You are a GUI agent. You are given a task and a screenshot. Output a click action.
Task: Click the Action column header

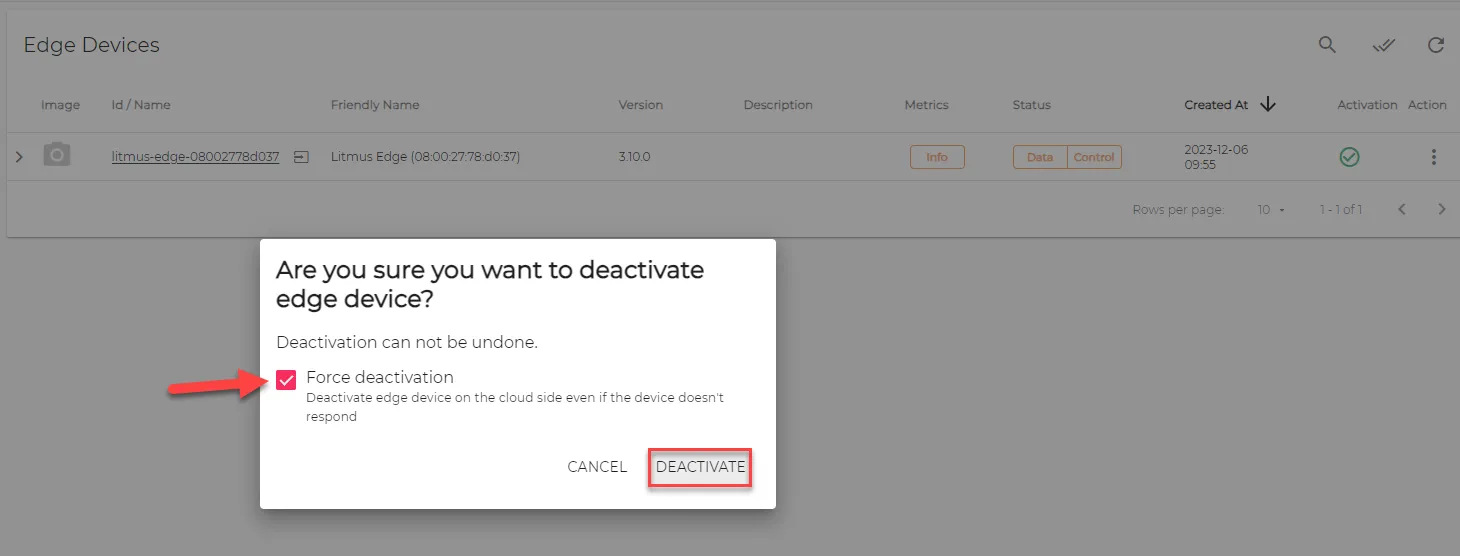[x=1427, y=104]
